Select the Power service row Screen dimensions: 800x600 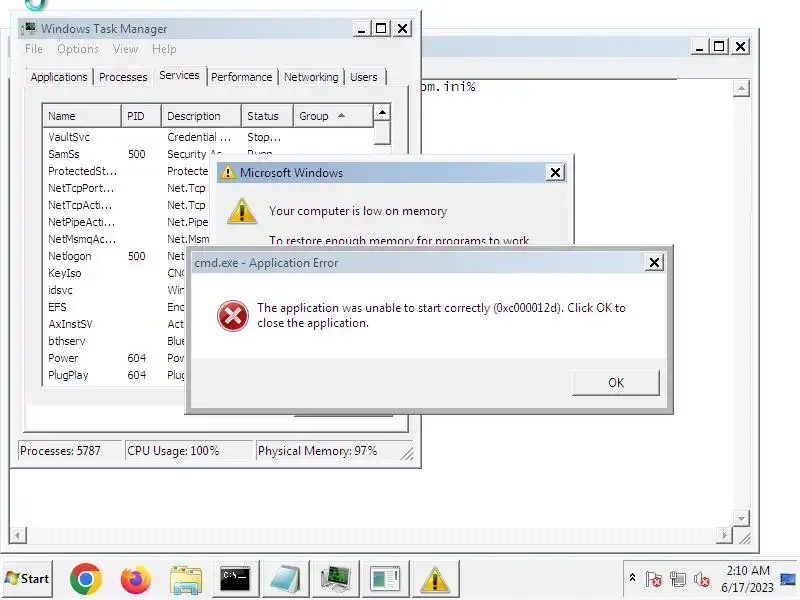(x=115, y=358)
